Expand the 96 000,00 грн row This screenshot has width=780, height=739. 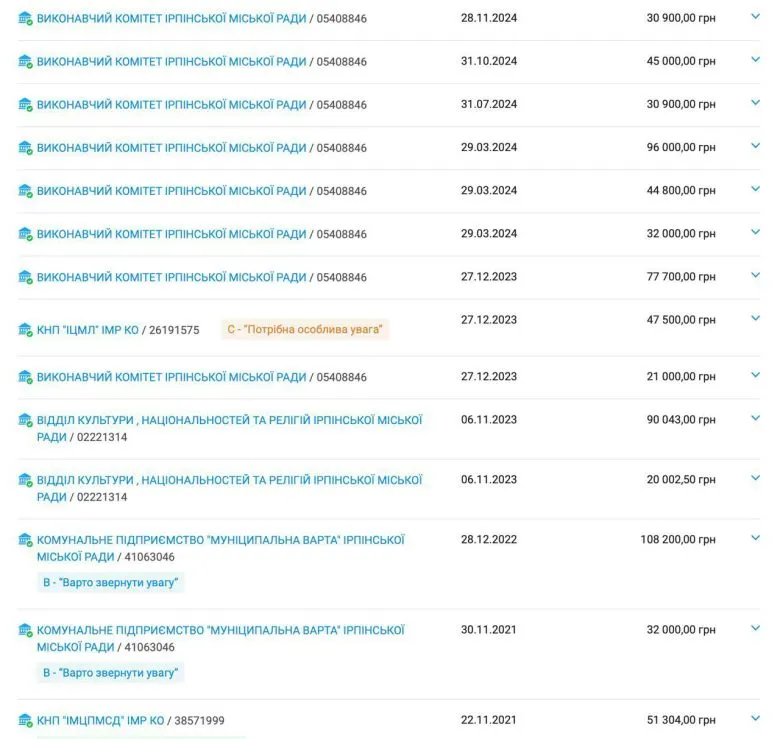click(x=756, y=146)
